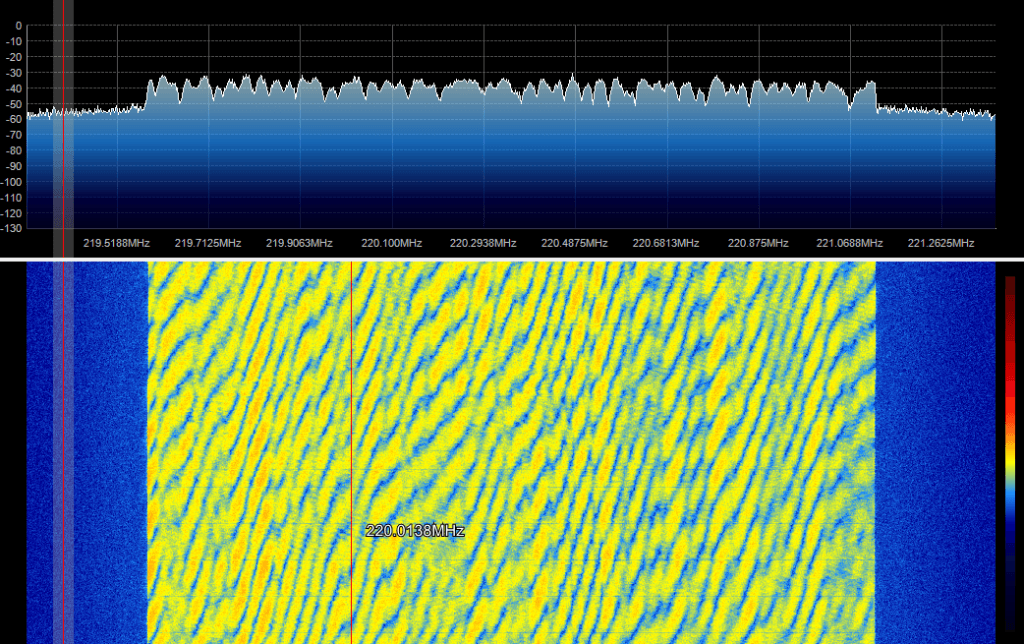Viewport: 1024px width, 644px height.
Task: Click the grey VFO bandwidth band in waterfall
Action: click(x=63, y=450)
